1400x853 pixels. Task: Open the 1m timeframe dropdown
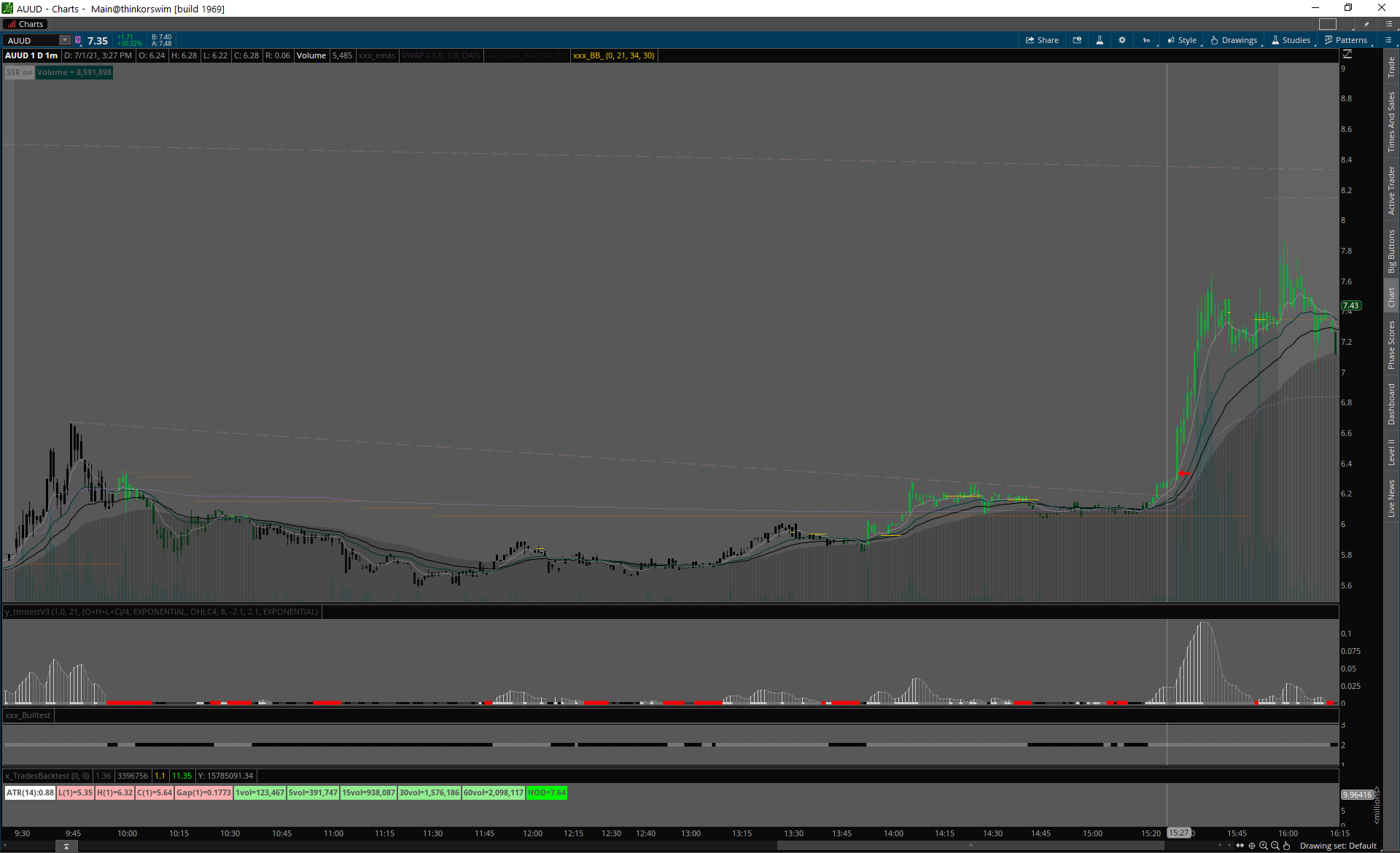[x=1147, y=40]
